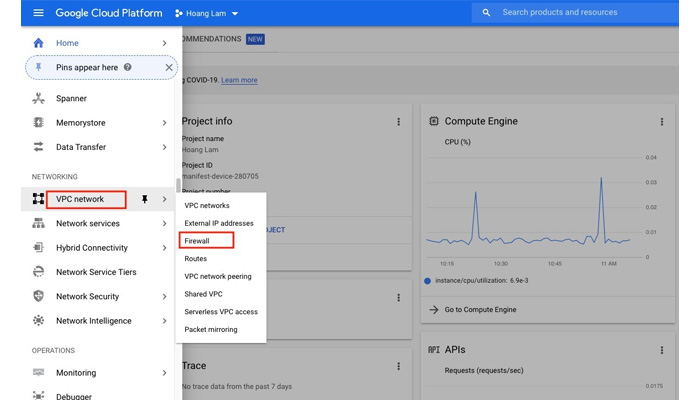Open the hamburger navigation menu

pos(38,13)
